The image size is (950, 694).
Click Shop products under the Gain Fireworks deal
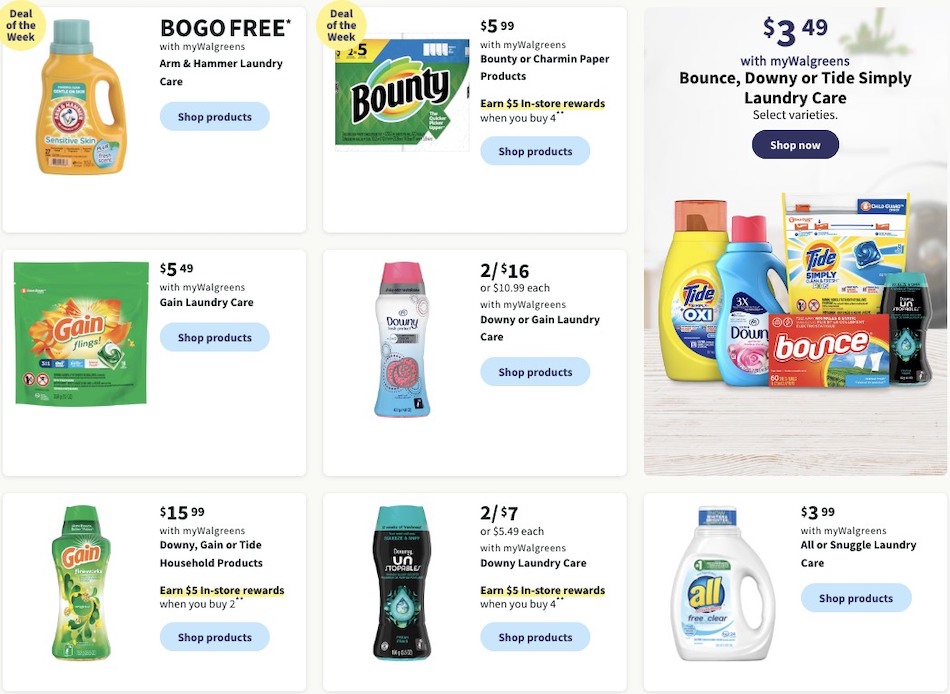tap(214, 636)
